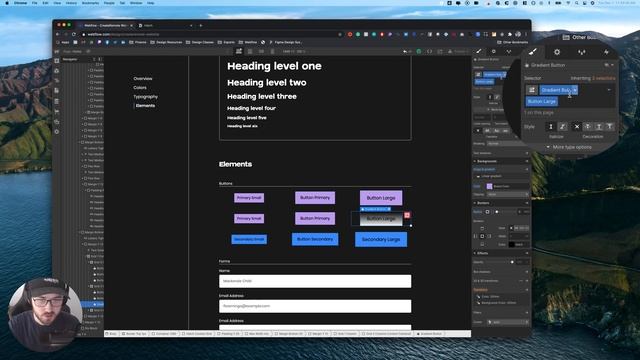Open the black border color swatch
640x360 pixels.
[511, 244]
